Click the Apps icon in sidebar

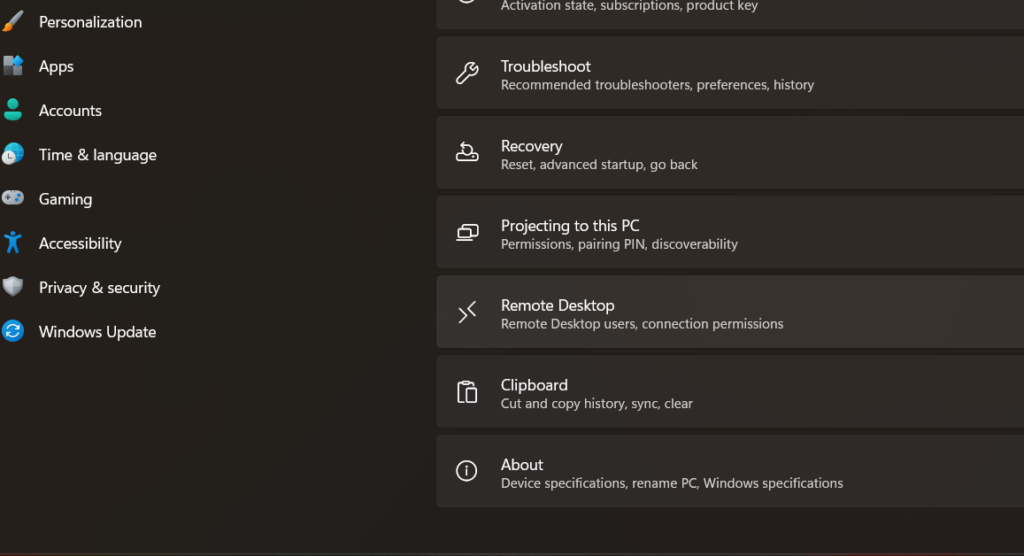(13, 66)
